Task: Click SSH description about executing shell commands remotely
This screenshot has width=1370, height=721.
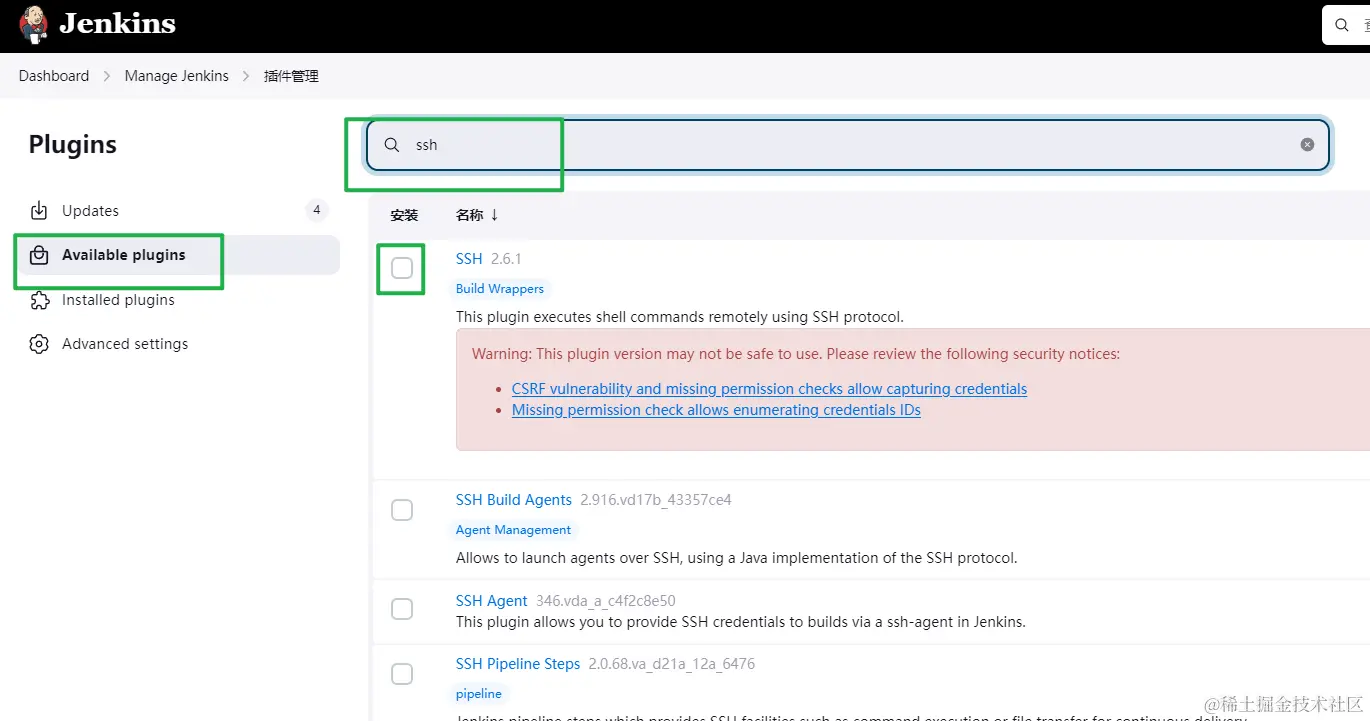Action: [x=680, y=317]
